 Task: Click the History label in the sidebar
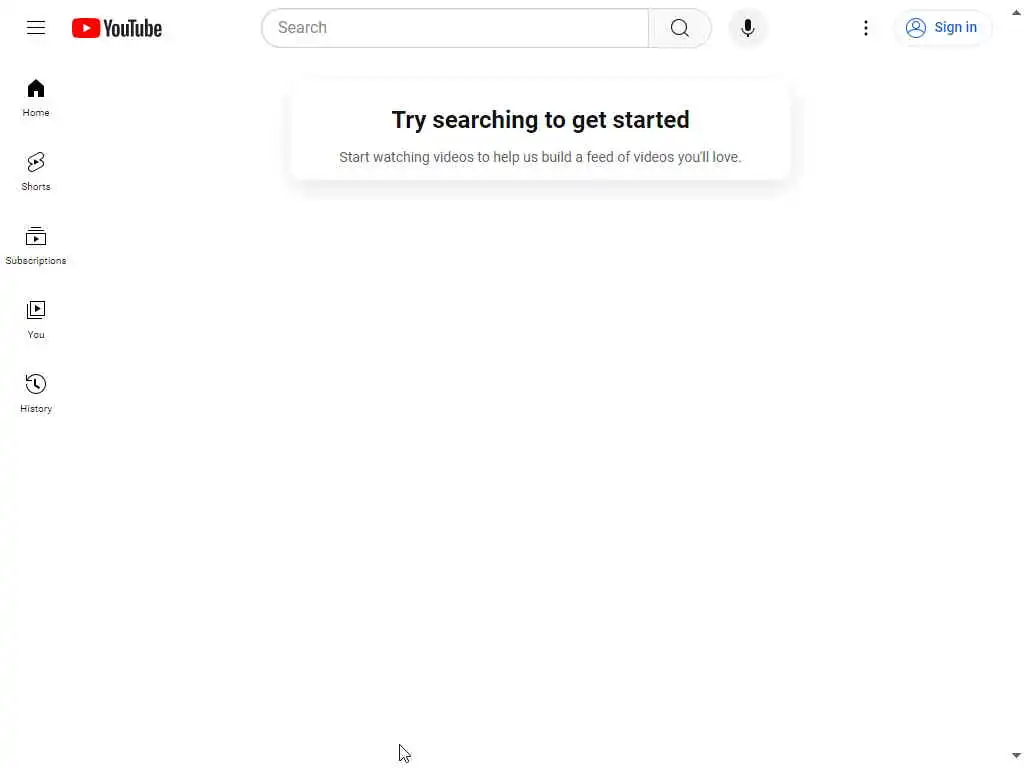click(36, 409)
